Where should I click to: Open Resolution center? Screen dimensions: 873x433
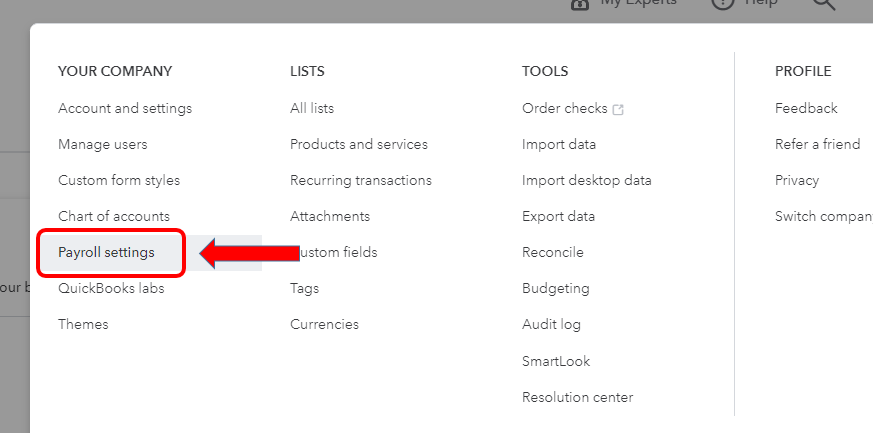pyautogui.click(x=577, y=397)
